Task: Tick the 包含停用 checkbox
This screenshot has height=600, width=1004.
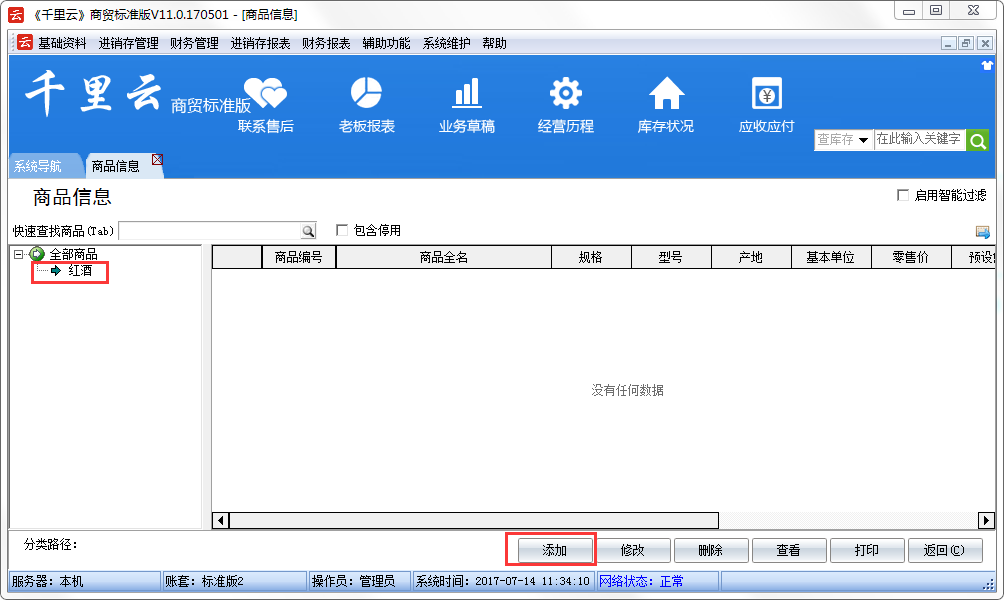Action: point(342,230)
